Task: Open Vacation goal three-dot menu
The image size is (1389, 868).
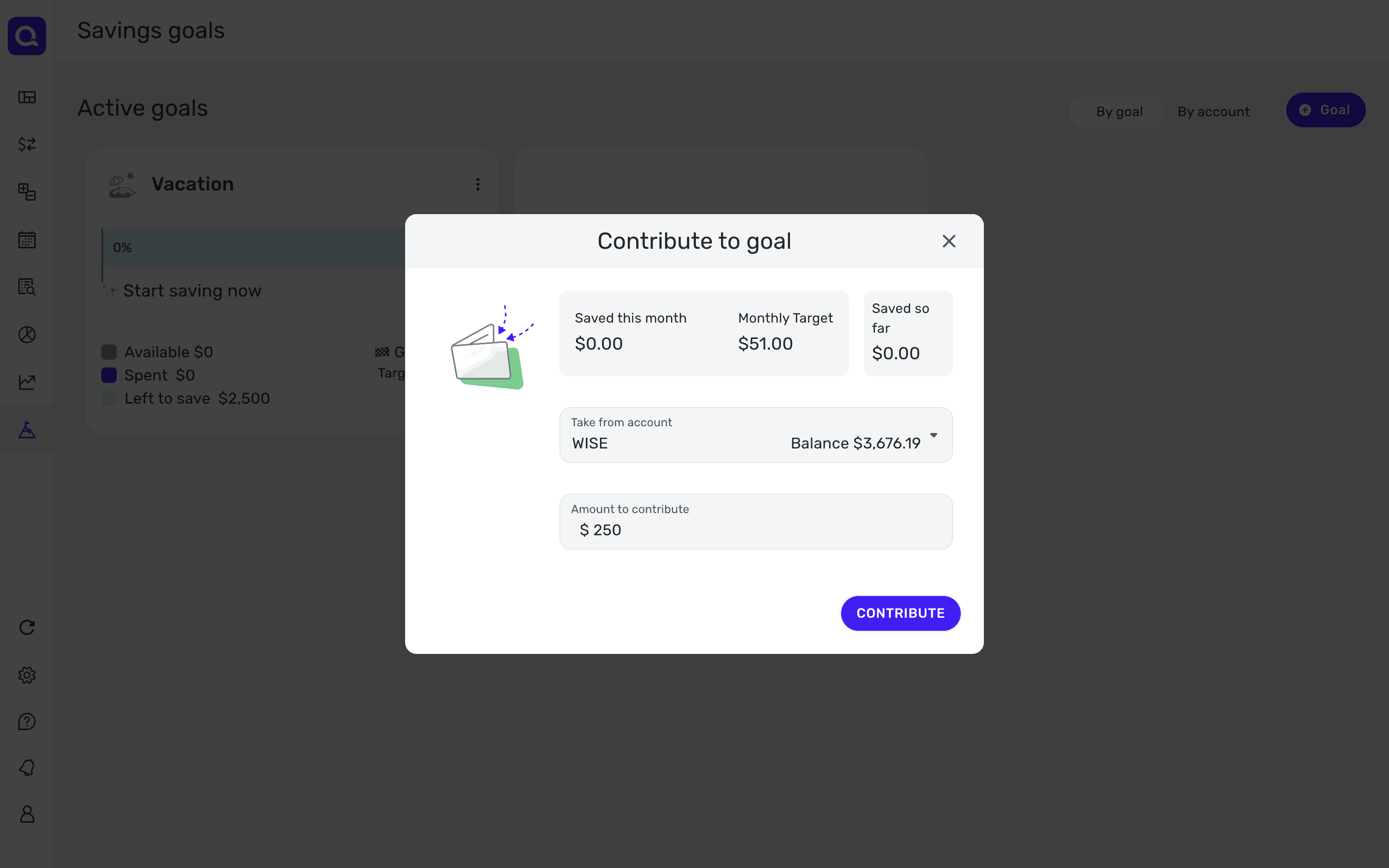Action: 477,184
